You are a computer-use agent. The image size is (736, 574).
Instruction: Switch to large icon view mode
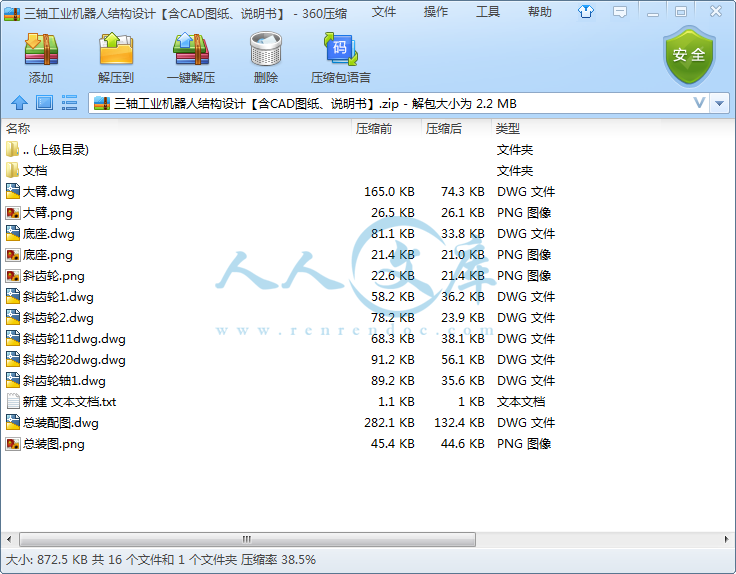[45, 103]
